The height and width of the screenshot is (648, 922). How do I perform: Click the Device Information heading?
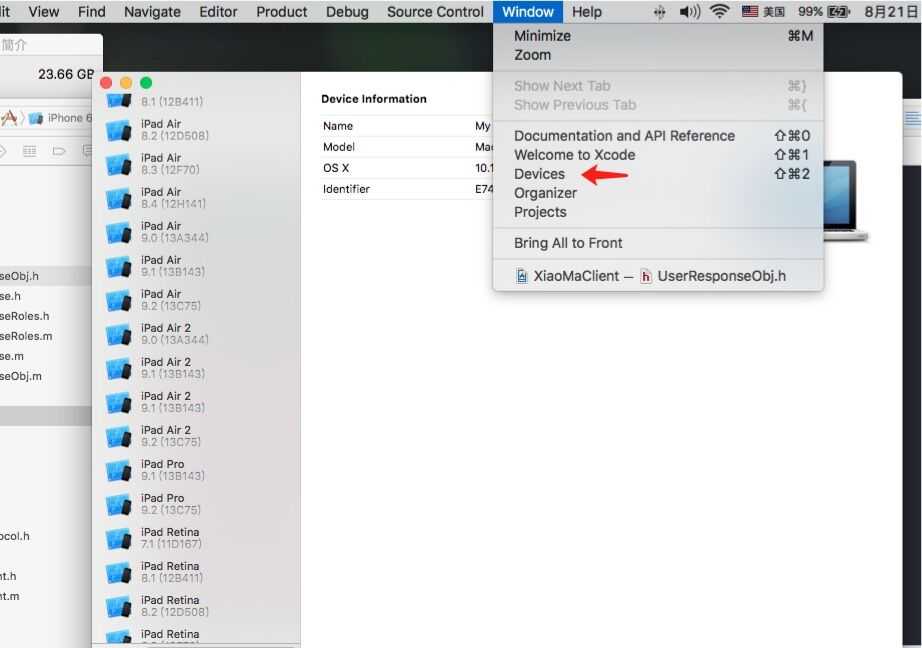(374, 99)
